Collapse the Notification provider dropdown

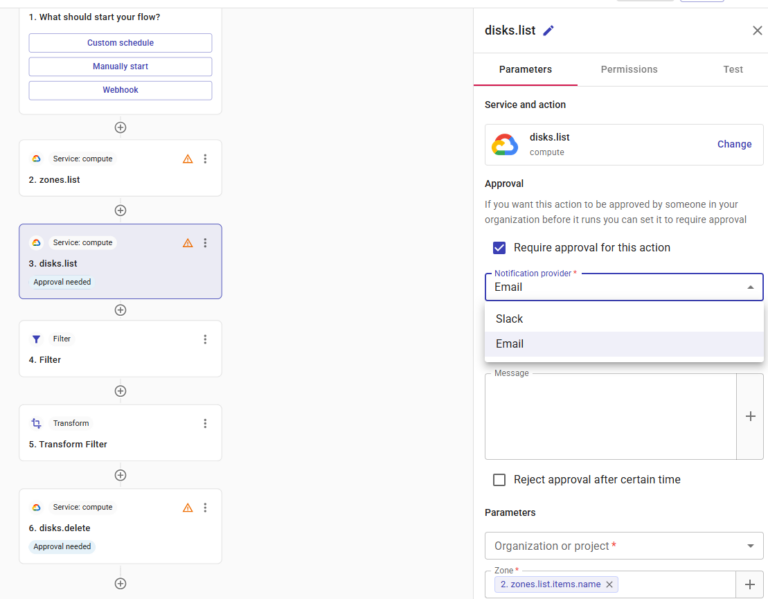[x=750, y=287]
